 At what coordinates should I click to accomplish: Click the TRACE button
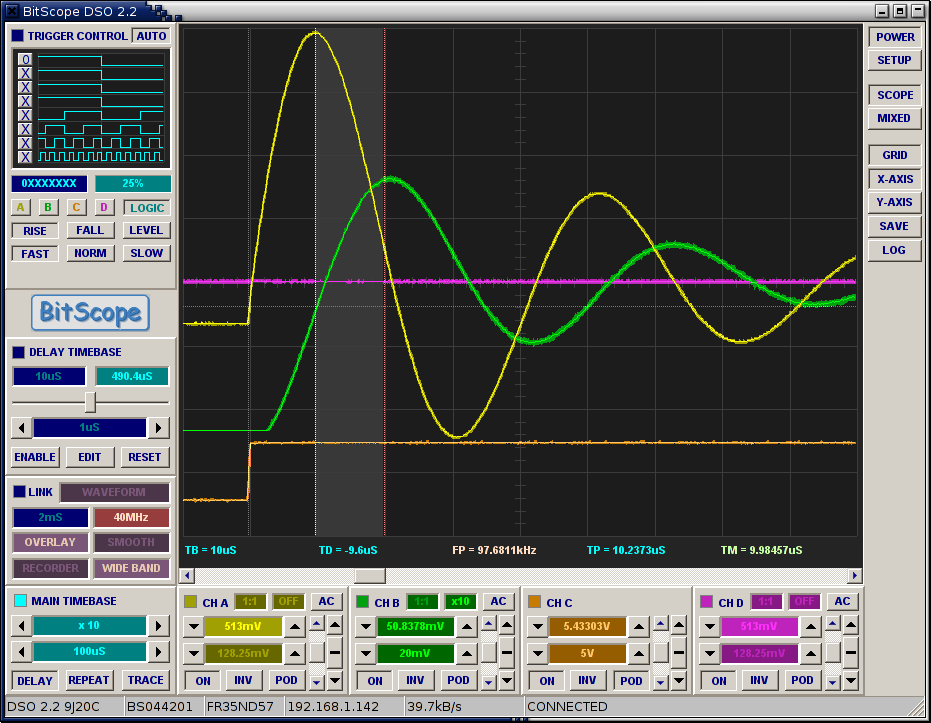(x=145, y=680)
